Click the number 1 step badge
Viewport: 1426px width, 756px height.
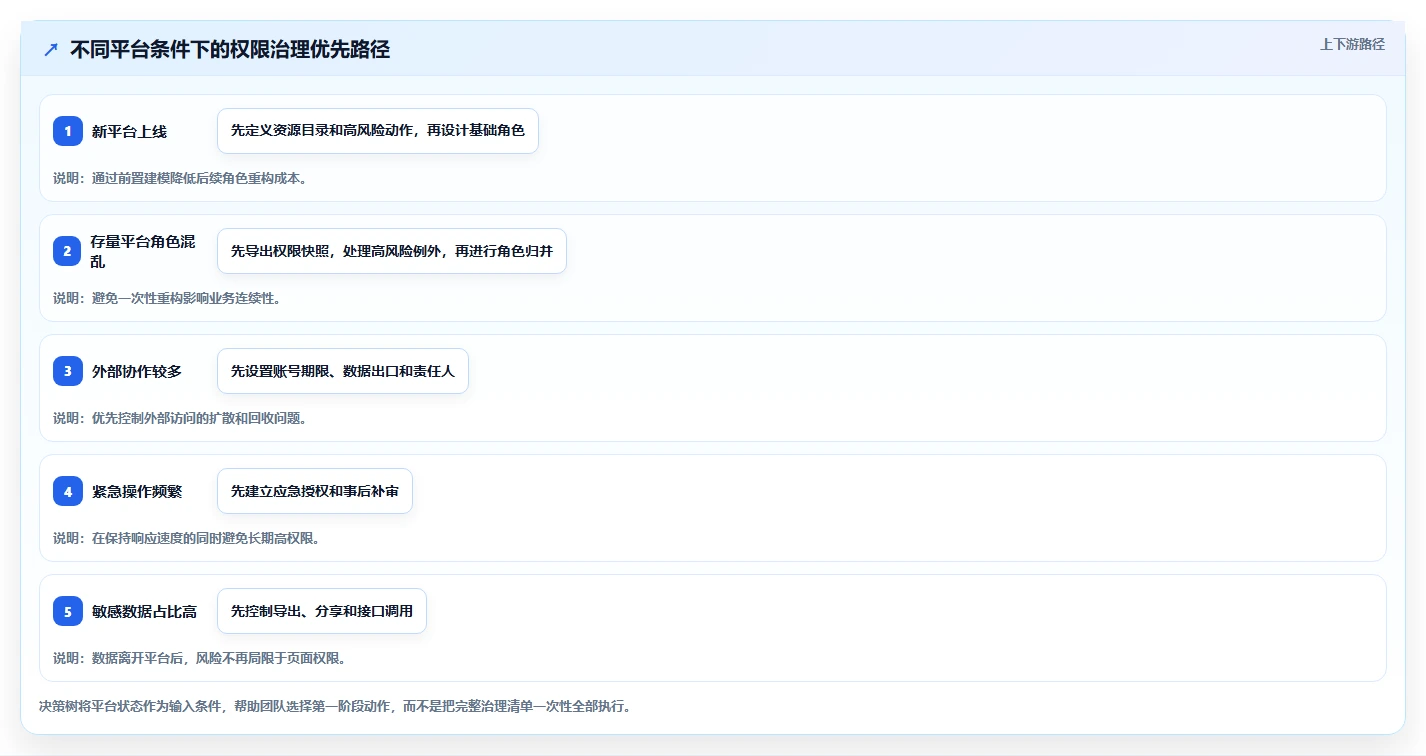tap(68, 131)
